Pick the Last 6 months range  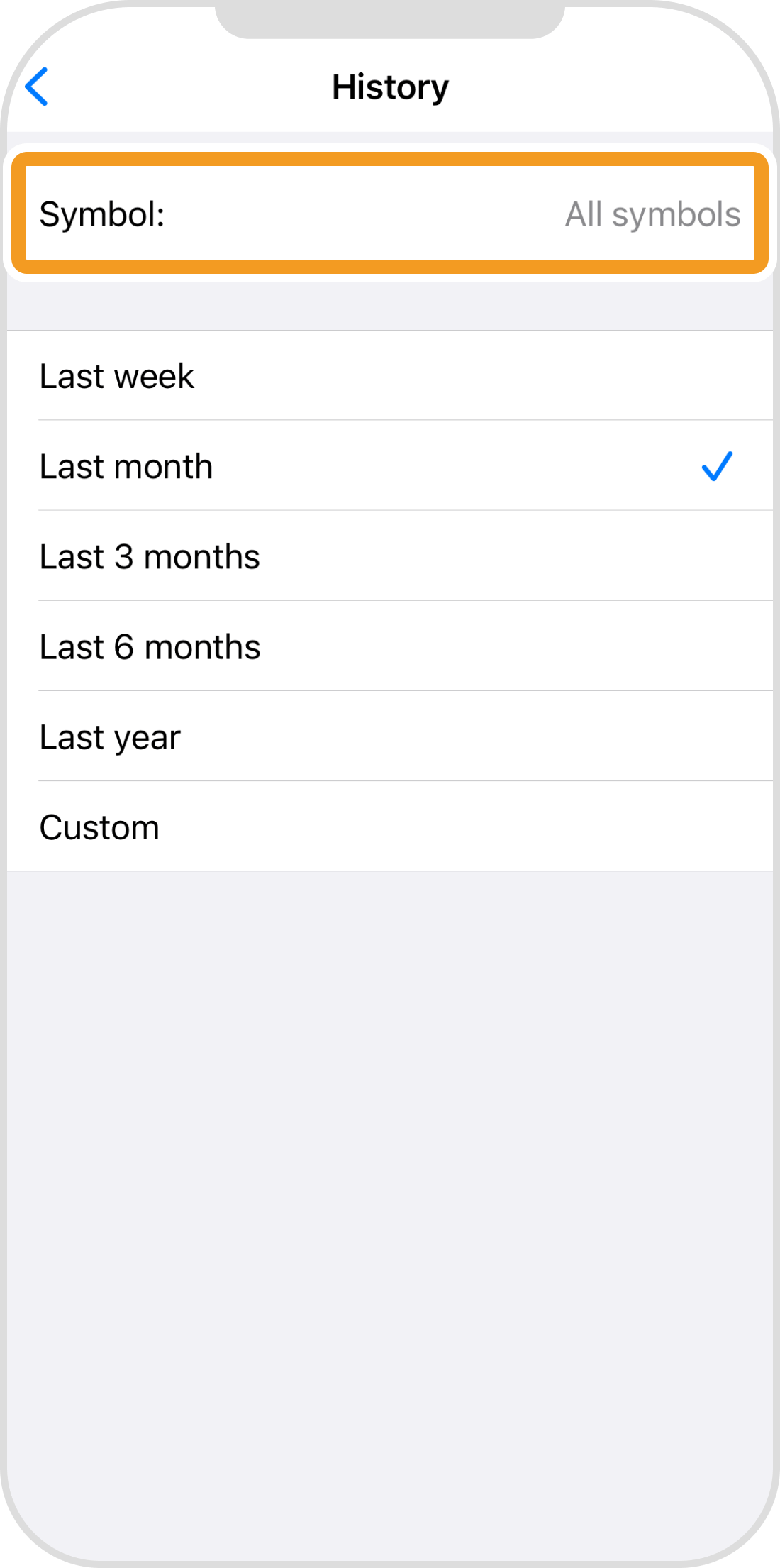(150, 647)
